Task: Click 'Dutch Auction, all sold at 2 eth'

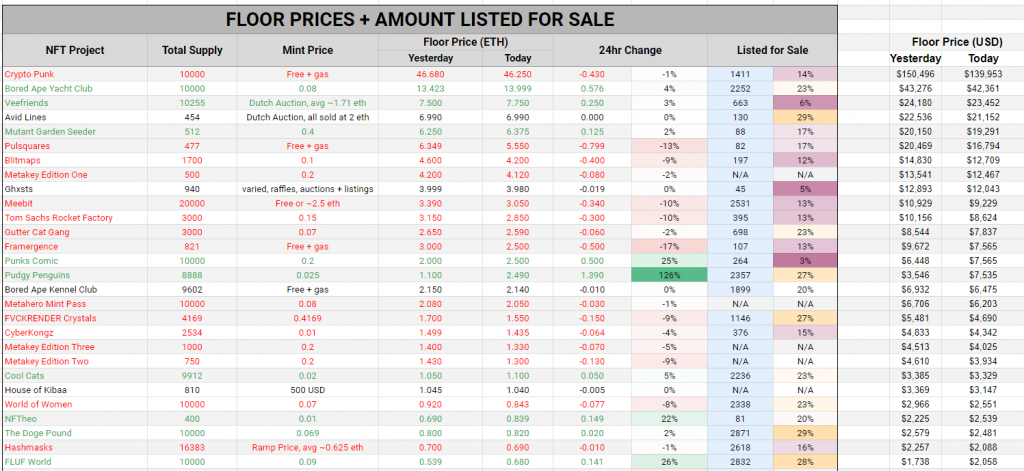Action: tap(308, 118)
